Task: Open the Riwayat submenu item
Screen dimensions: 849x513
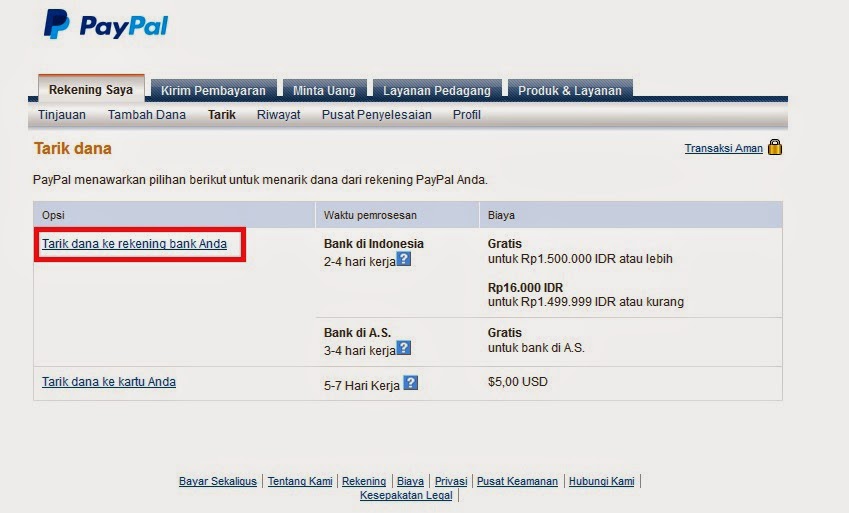Action: tap(278, 115)
